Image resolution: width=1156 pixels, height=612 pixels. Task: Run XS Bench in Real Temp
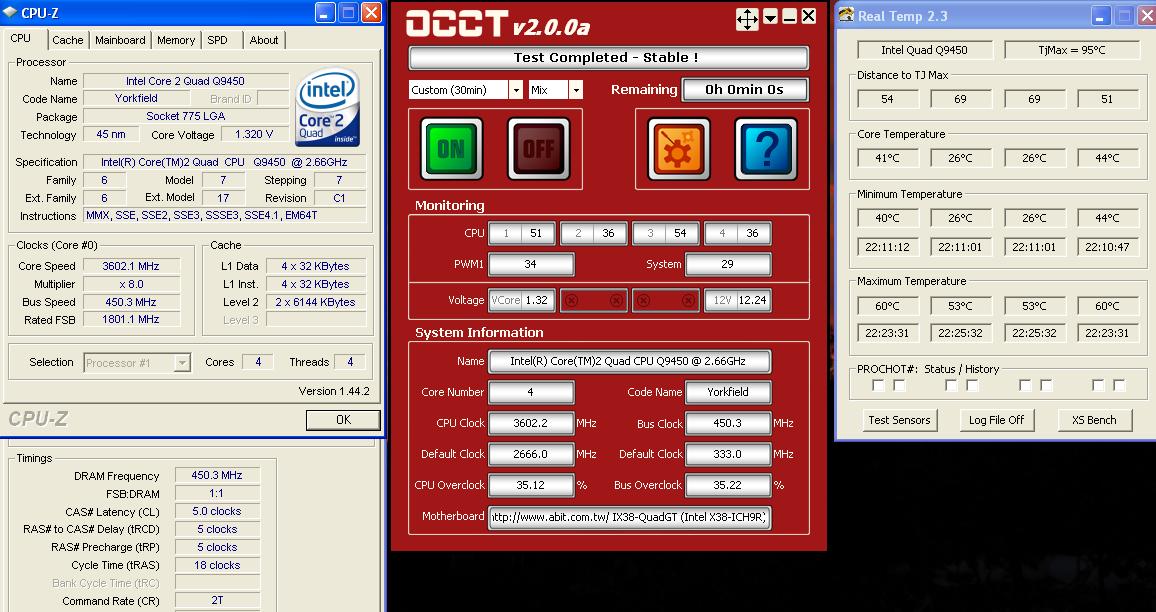pos(1093,420)
